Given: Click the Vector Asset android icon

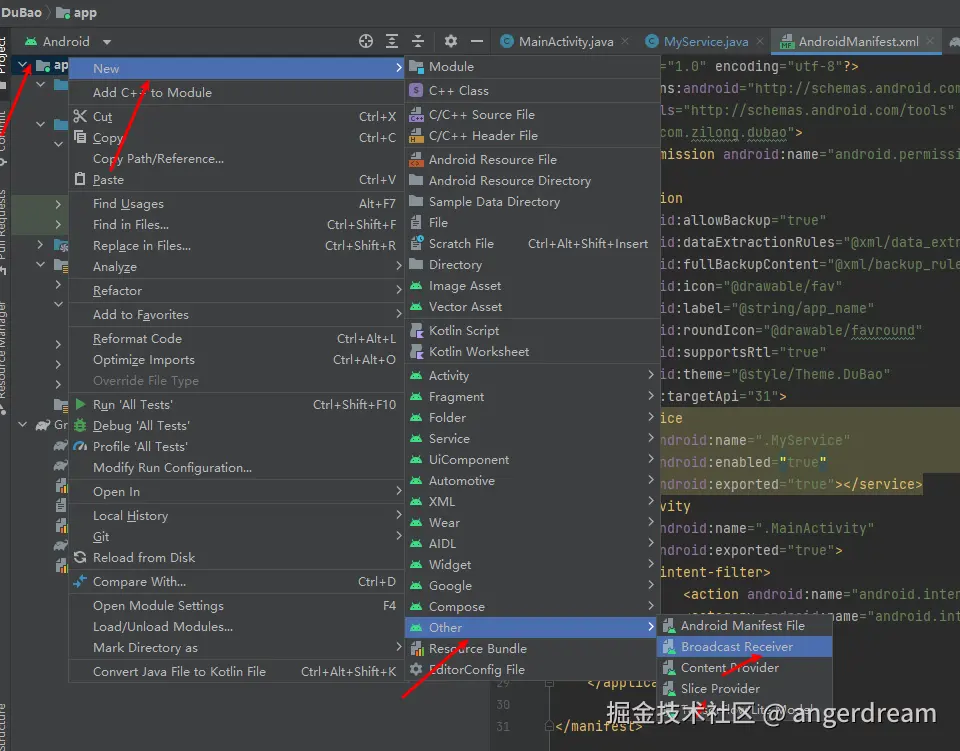Looking at the screenshot, I should [x=416, y=306].
